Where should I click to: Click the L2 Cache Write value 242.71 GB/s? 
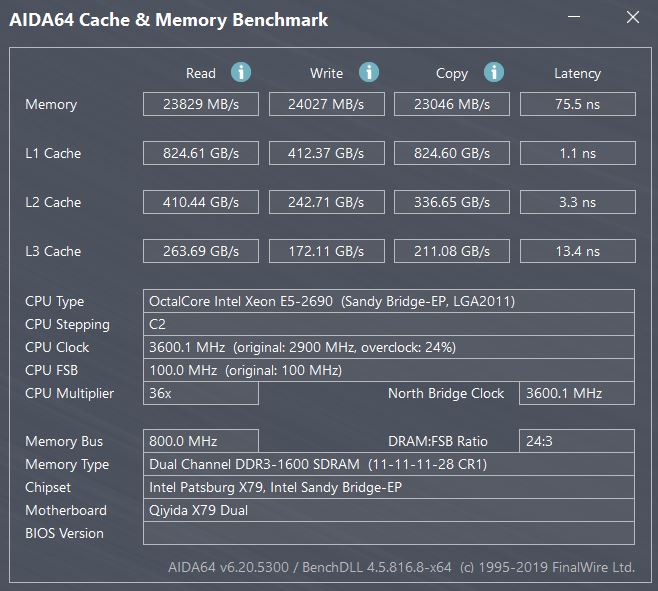click(326, 202)
